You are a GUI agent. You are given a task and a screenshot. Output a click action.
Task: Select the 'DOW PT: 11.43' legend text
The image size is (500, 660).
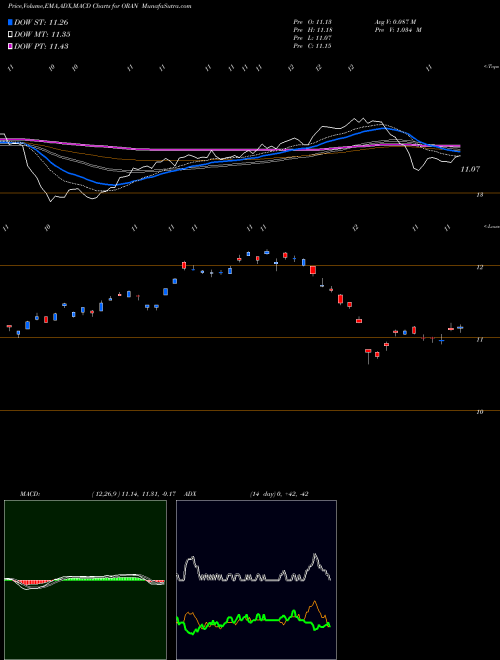(x=41, y=46)
